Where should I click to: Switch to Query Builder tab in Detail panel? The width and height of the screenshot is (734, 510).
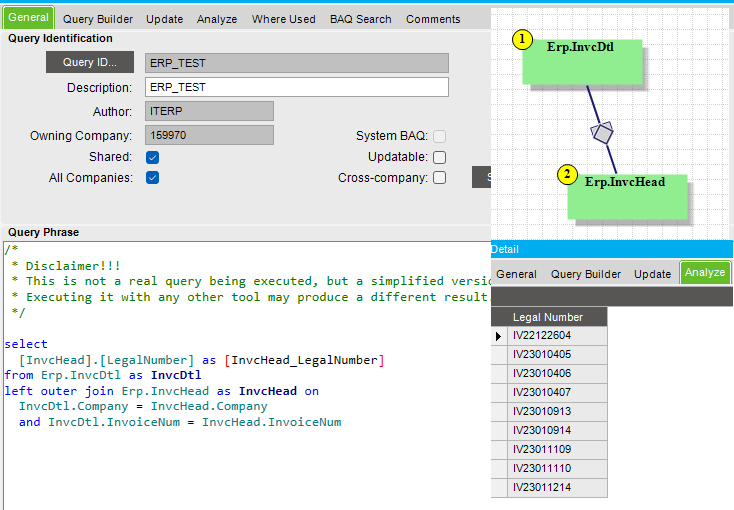(586, 274)
